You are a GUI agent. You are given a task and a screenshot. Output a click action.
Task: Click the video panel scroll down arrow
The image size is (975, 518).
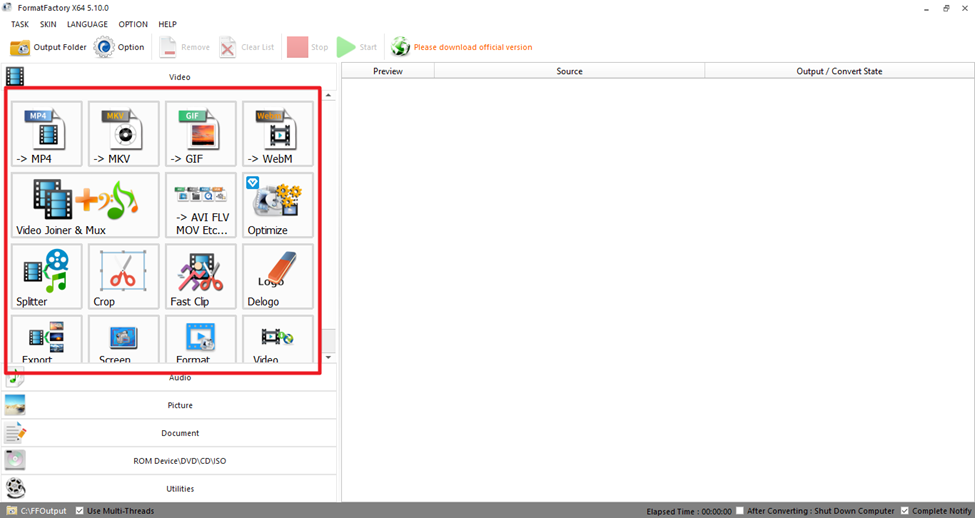tap(328, 358)
